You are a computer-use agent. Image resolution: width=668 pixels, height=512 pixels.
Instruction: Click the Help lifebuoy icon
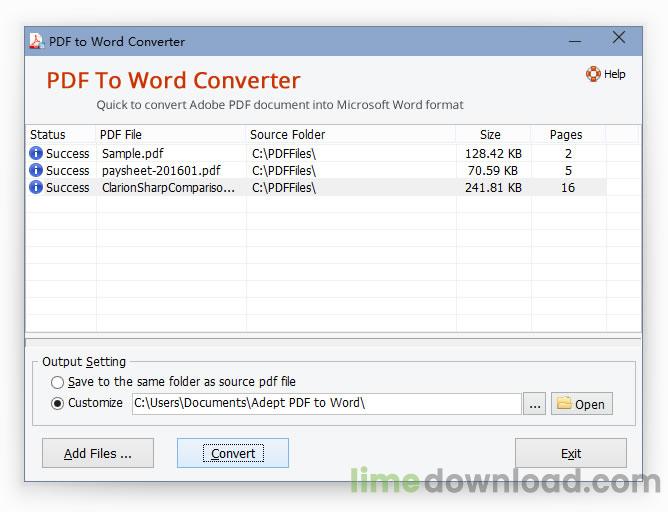click(x=593, y=74)
